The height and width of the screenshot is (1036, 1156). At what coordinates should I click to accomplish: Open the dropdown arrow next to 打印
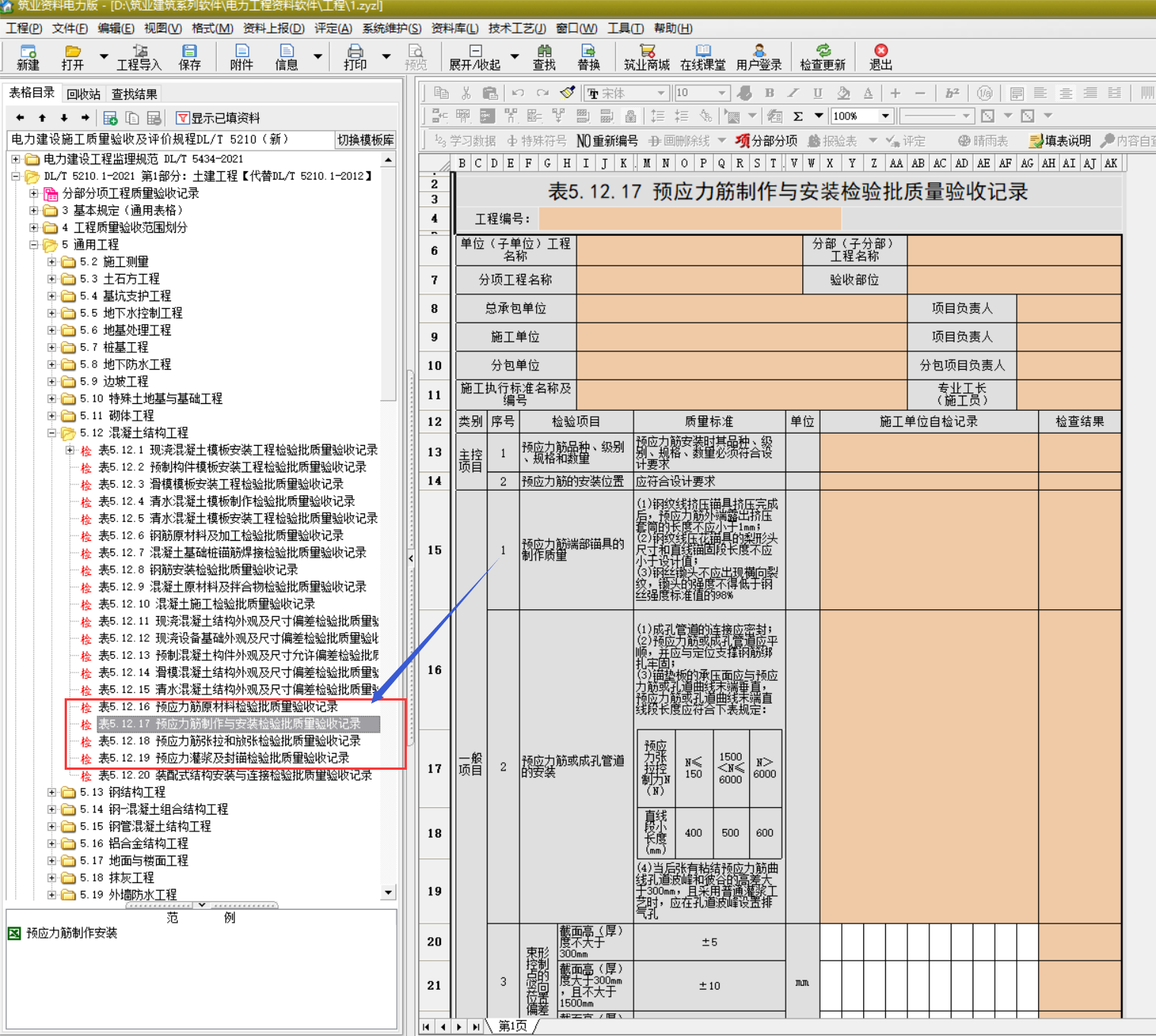click(x=386, y=56)
